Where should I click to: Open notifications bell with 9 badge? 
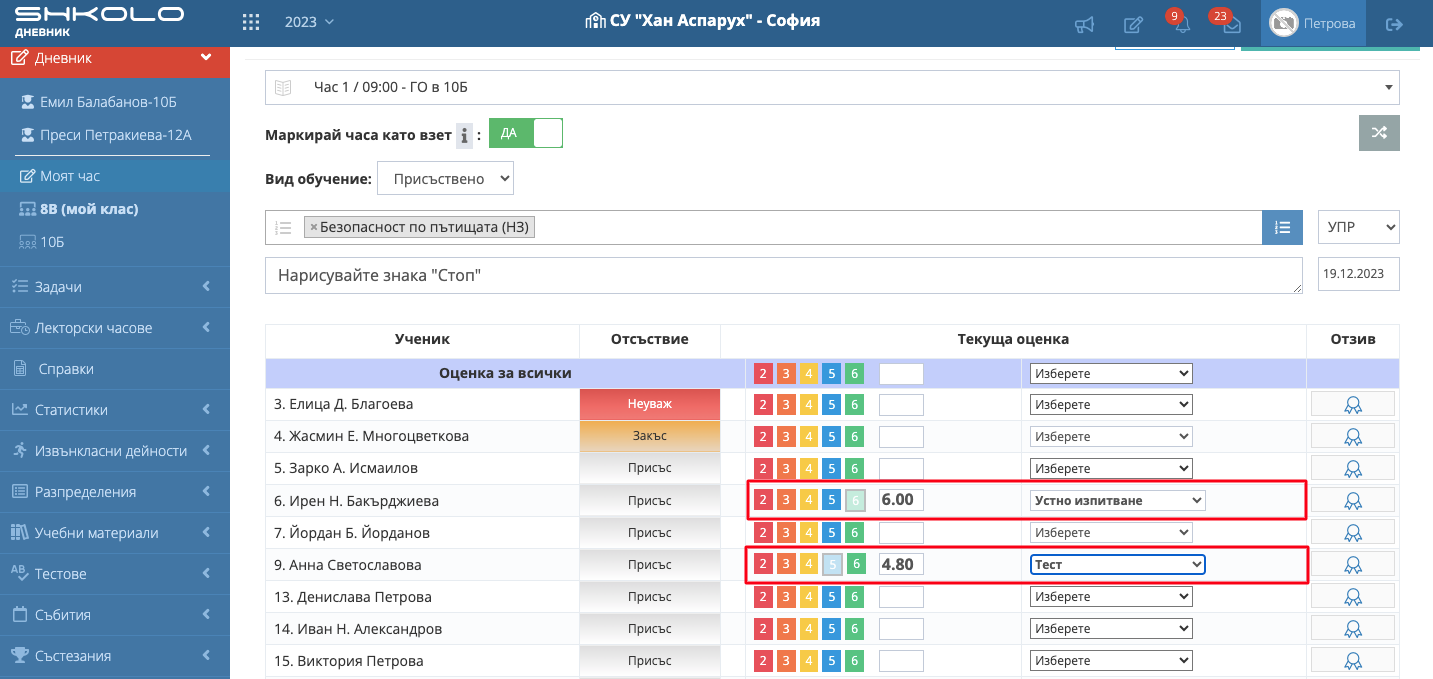tap(1182, 25)
